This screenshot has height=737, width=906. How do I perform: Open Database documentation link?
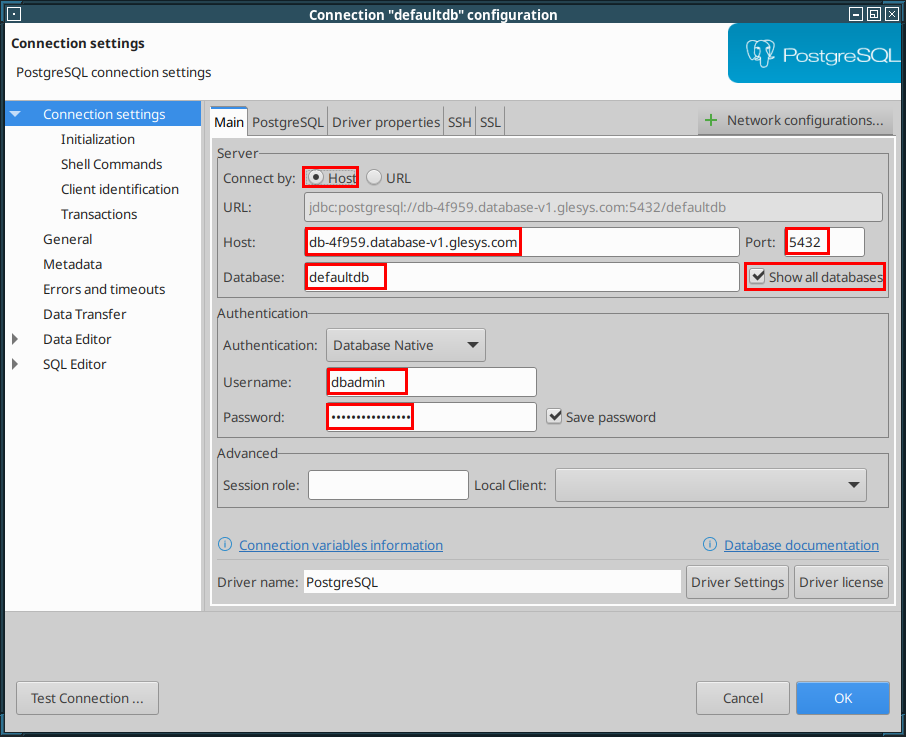pyautogui.click(x=801, y=545)
